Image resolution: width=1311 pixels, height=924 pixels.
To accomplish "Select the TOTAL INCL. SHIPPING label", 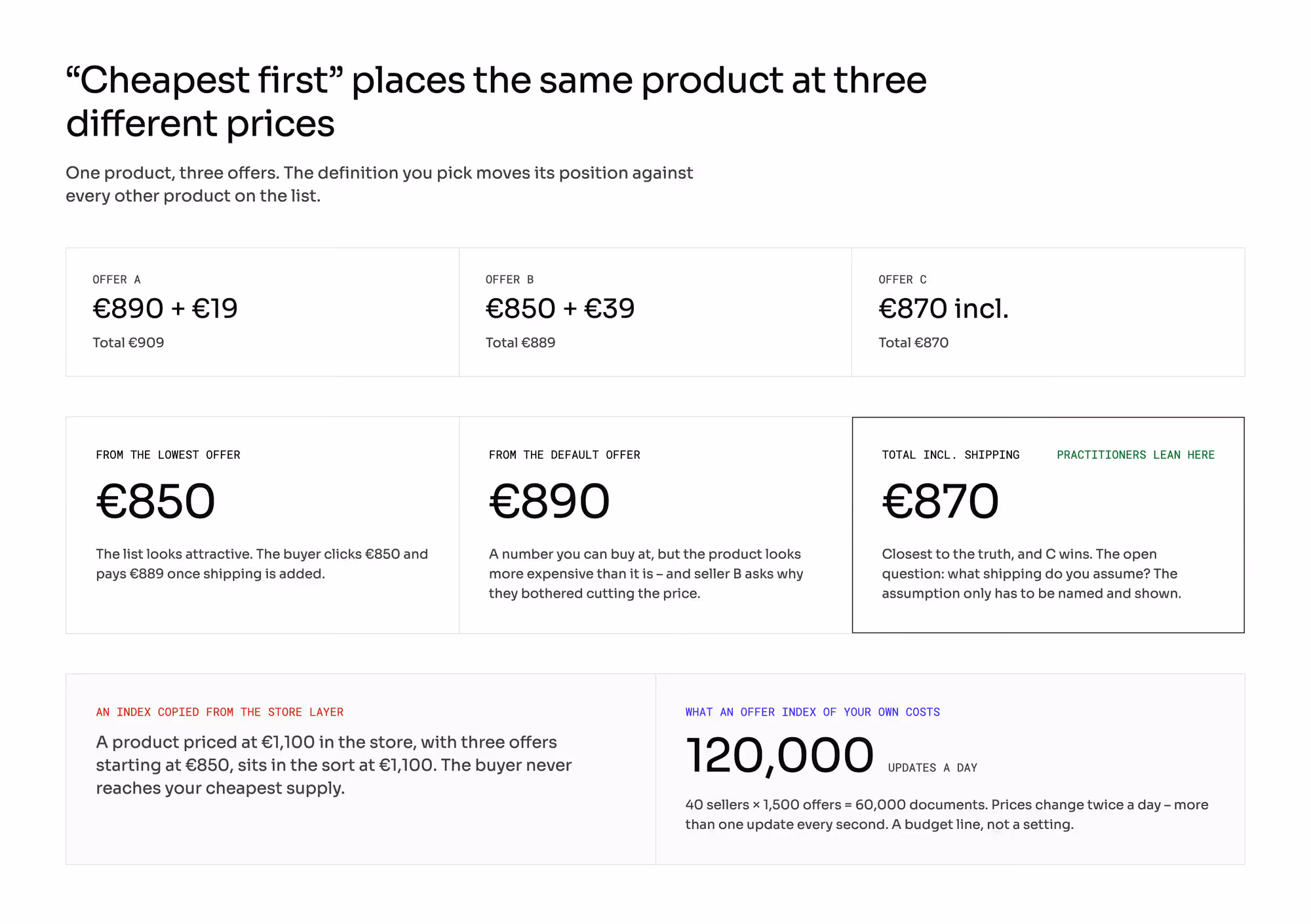I will pos(950,455).
